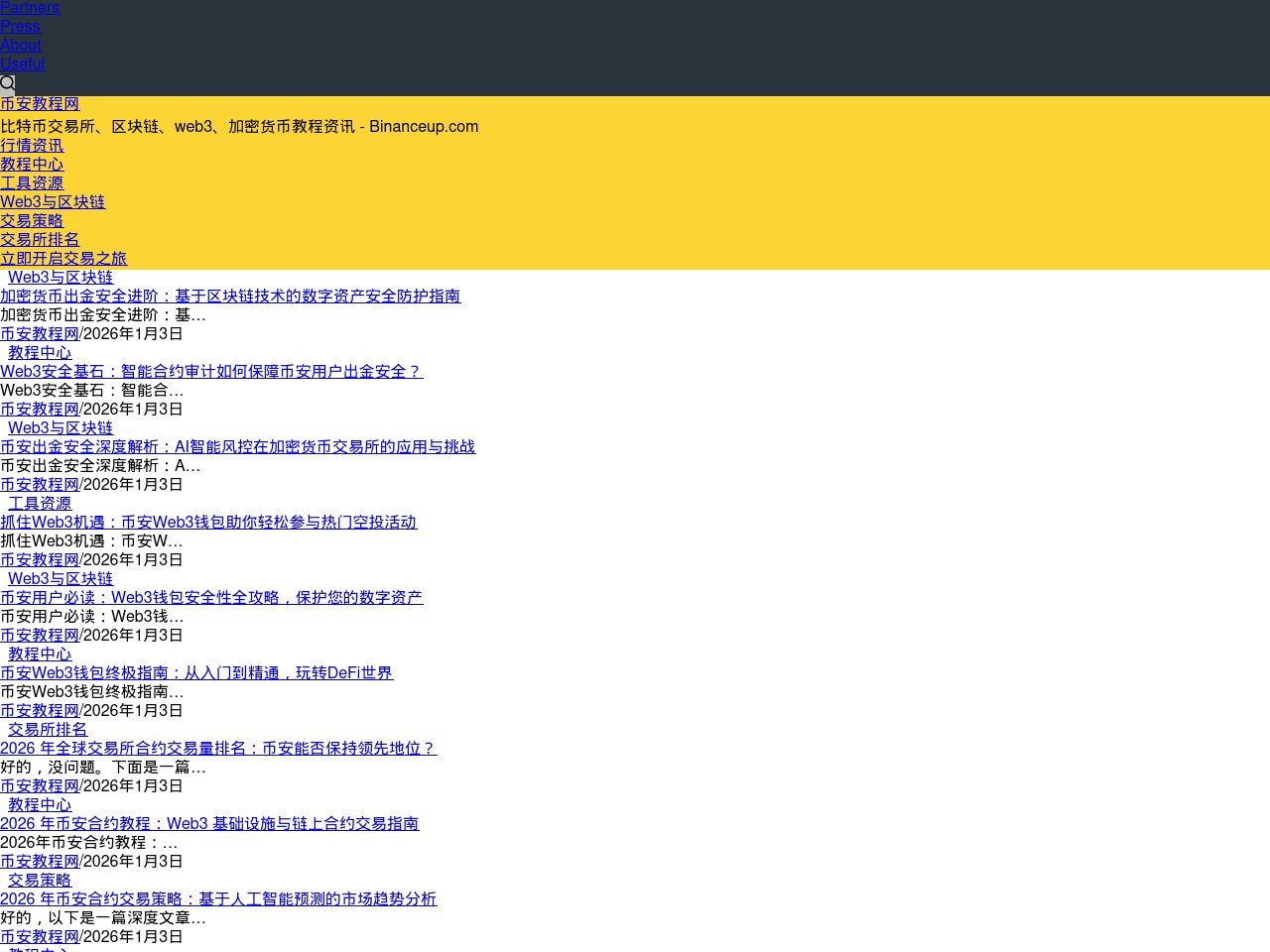Go to the About page link
This screenshot has width=1270, height=952.
pos(21,46)
